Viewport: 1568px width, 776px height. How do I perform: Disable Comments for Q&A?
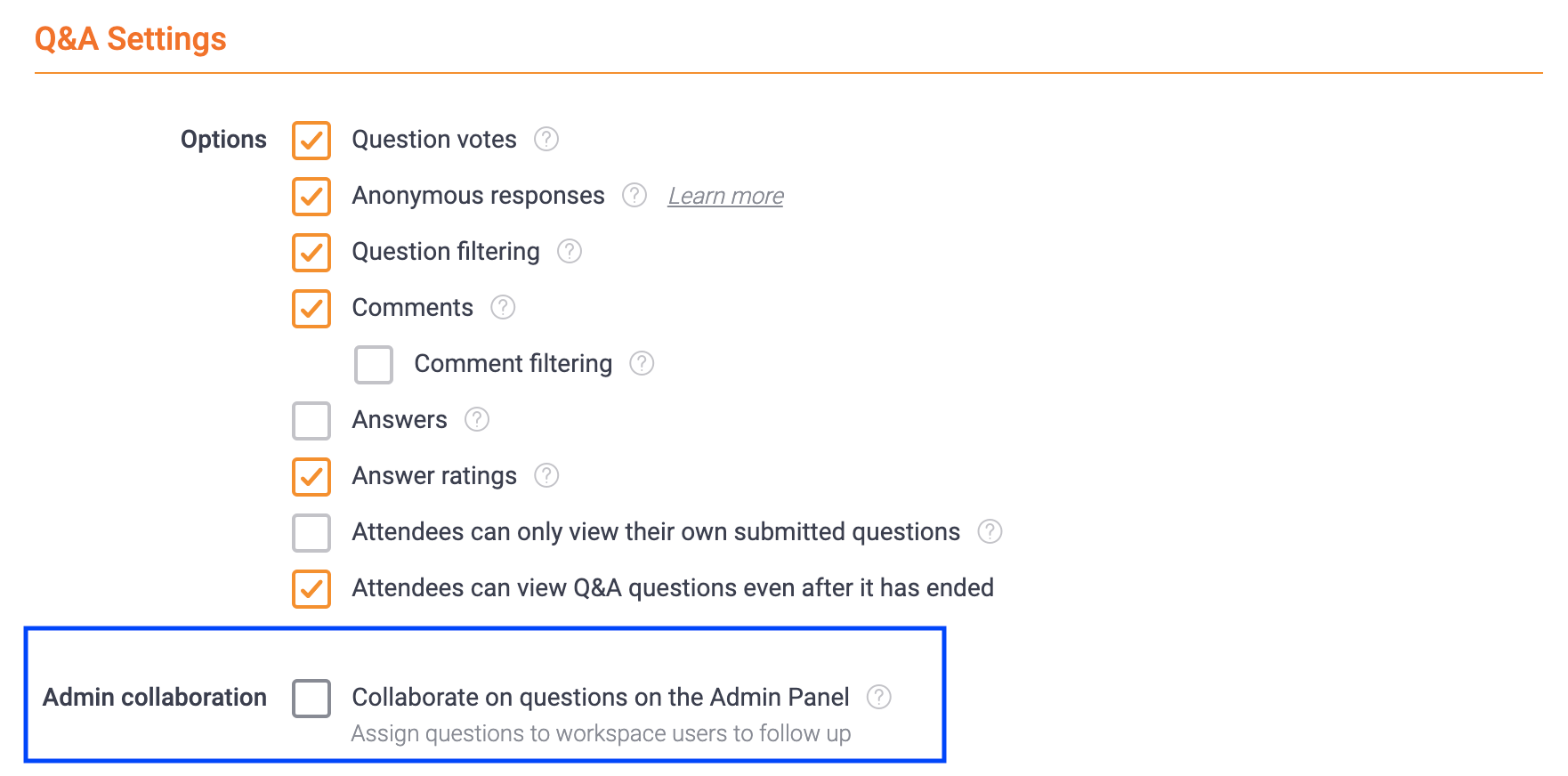click(311, 308)
